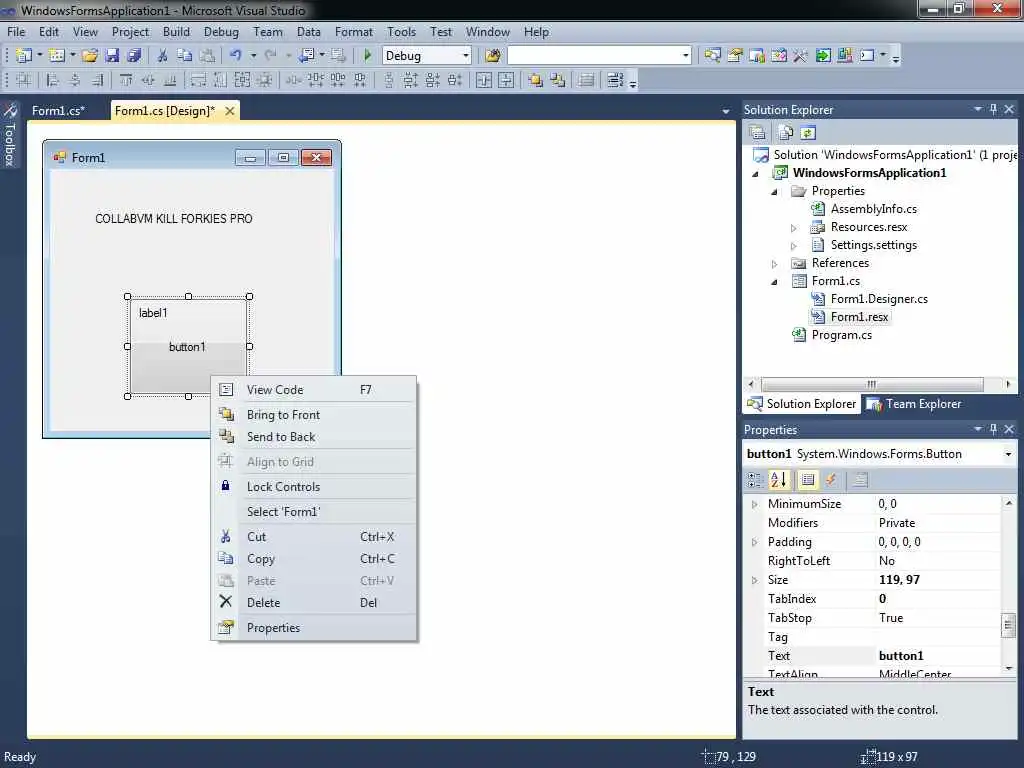Click the Text property value field
This screenshot has width=1024, height=768.
938,656
